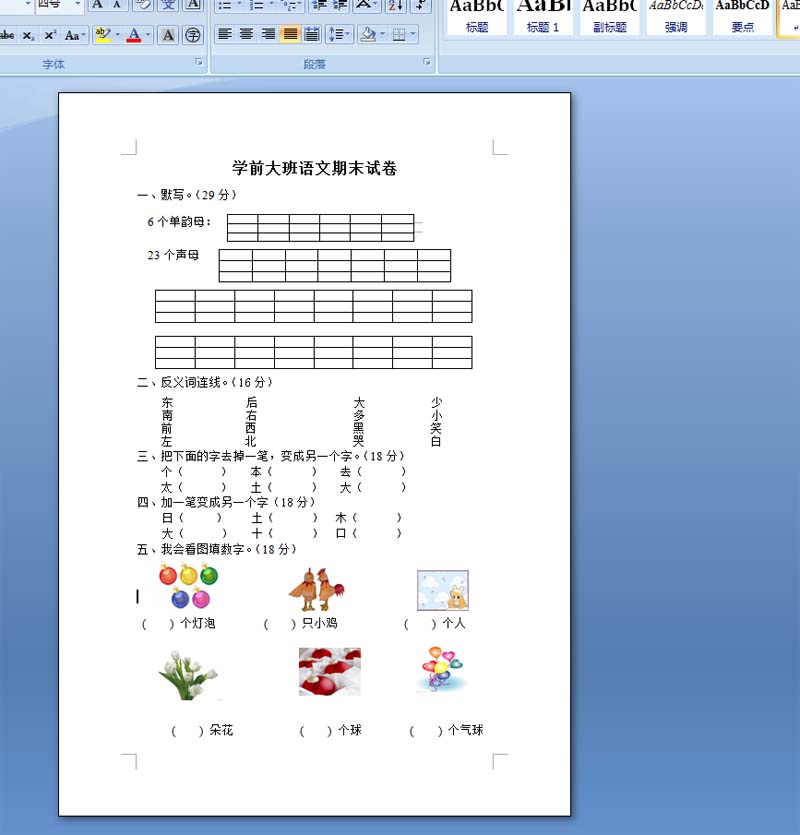The image size is (800, 835).
Task: Select the colored light bulbs picture
Action: pos(189,586)
